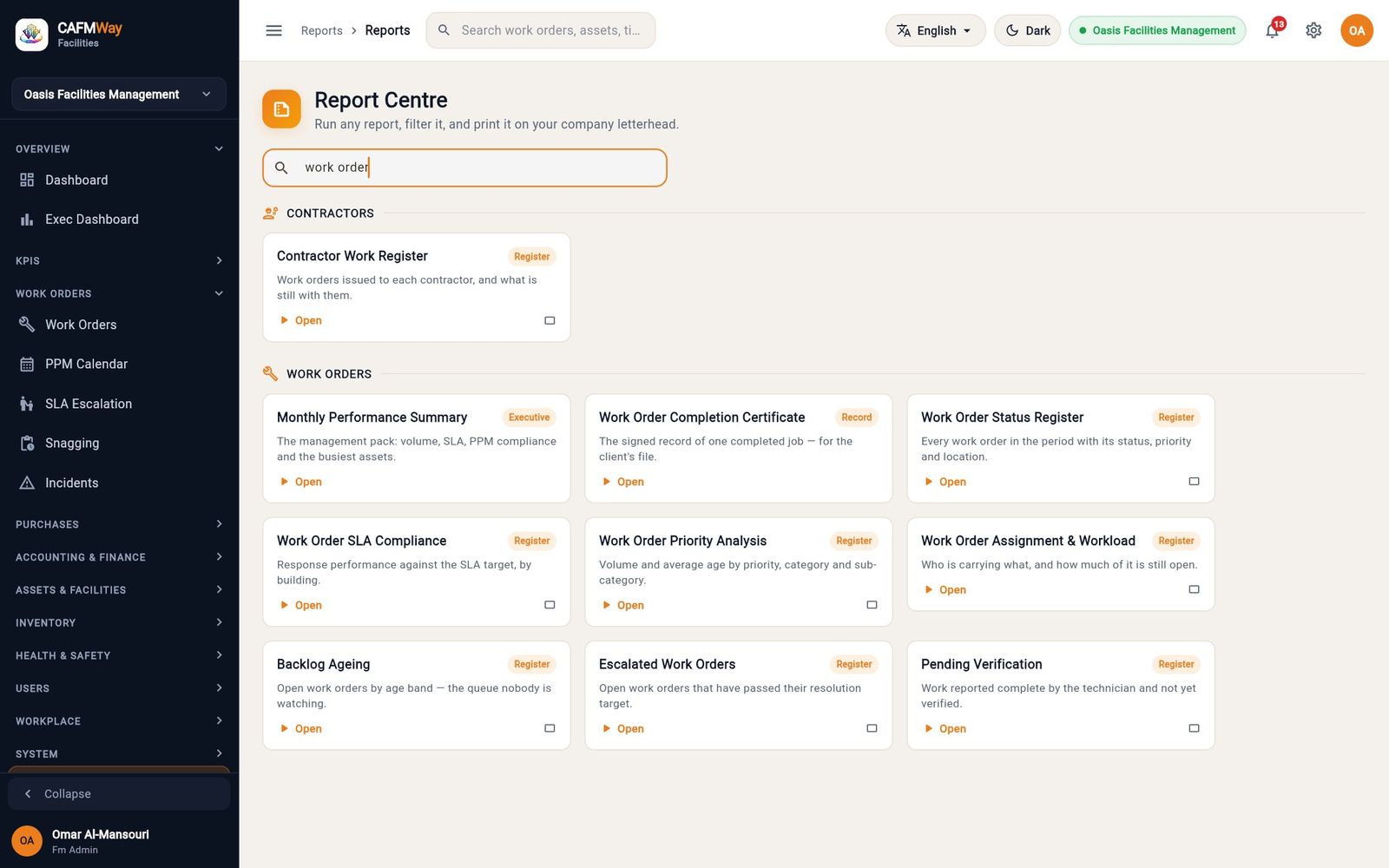Click the Pending Verification card title

click(981, 664)
